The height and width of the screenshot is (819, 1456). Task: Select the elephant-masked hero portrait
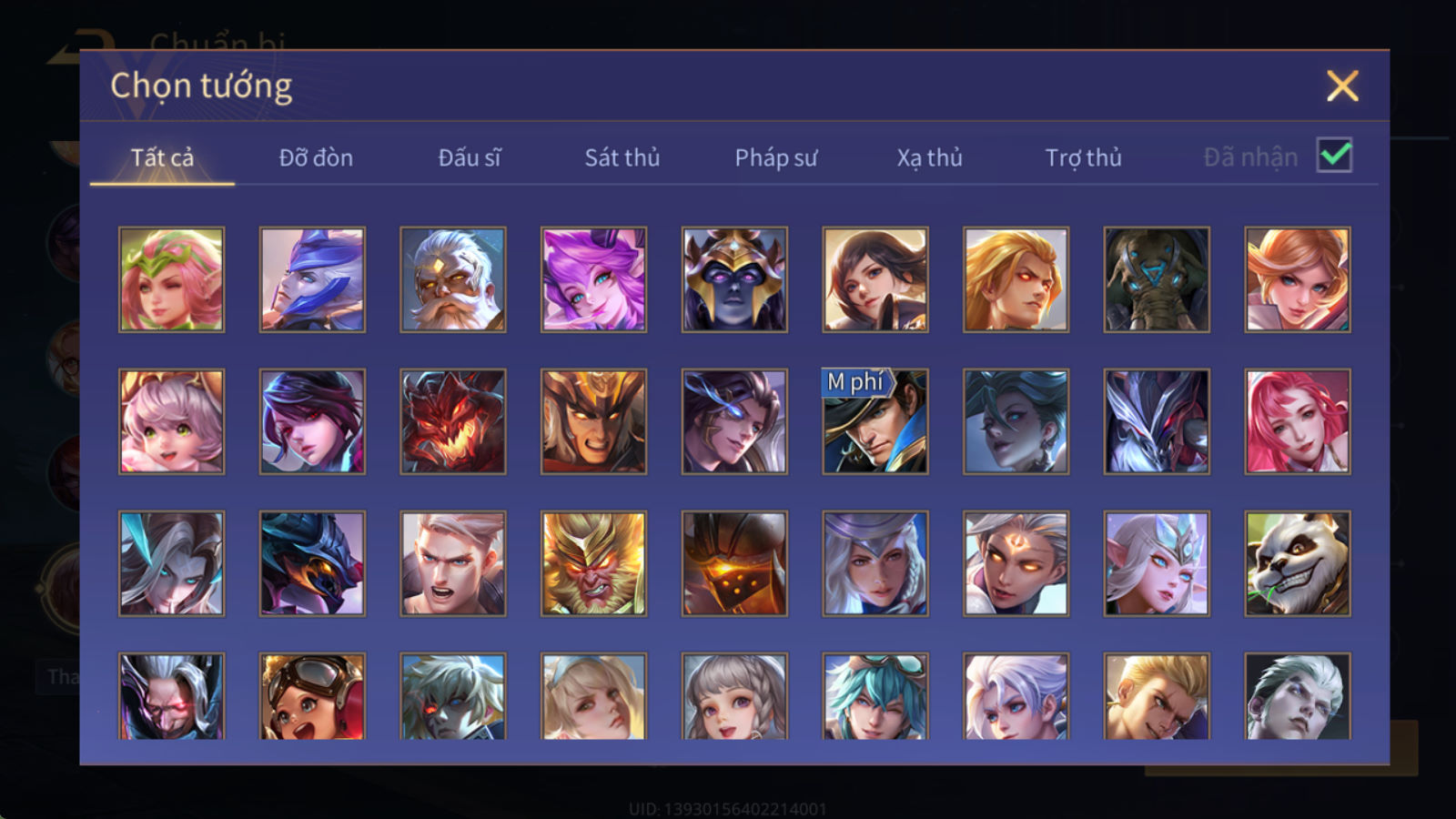tap(1157, 279)
